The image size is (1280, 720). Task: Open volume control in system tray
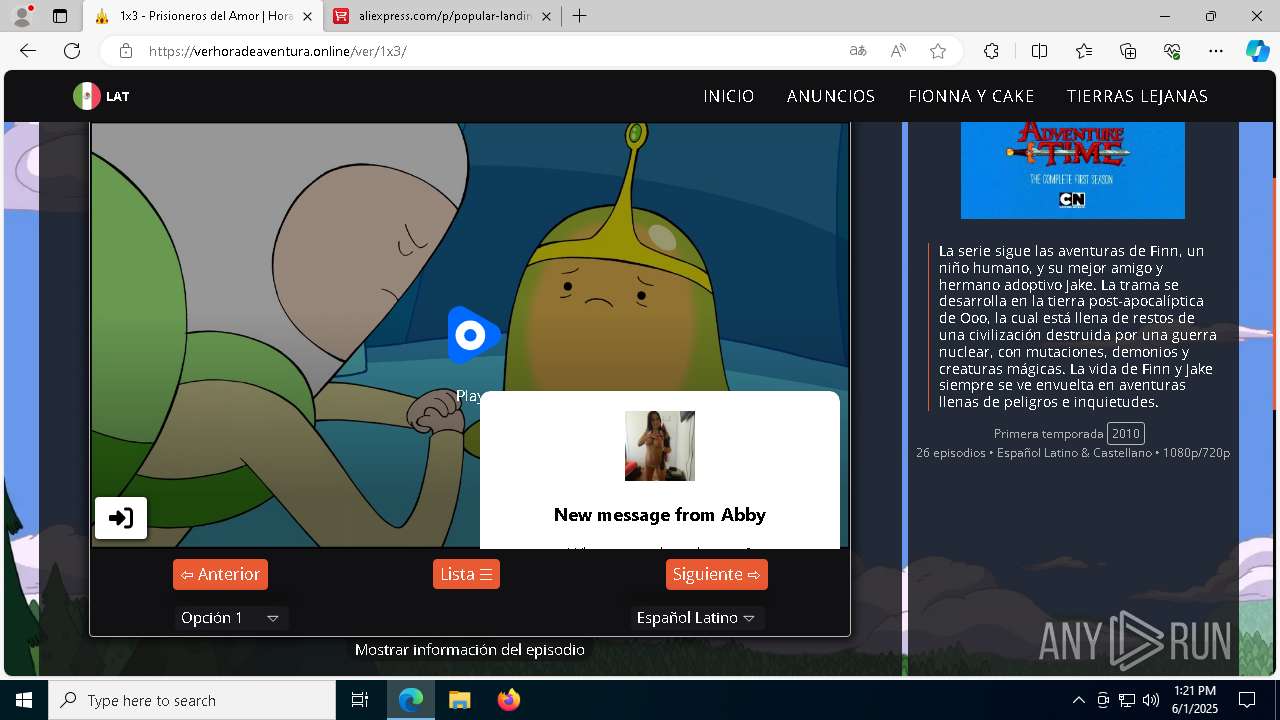pyautogui.click(x=1151, y=700)
